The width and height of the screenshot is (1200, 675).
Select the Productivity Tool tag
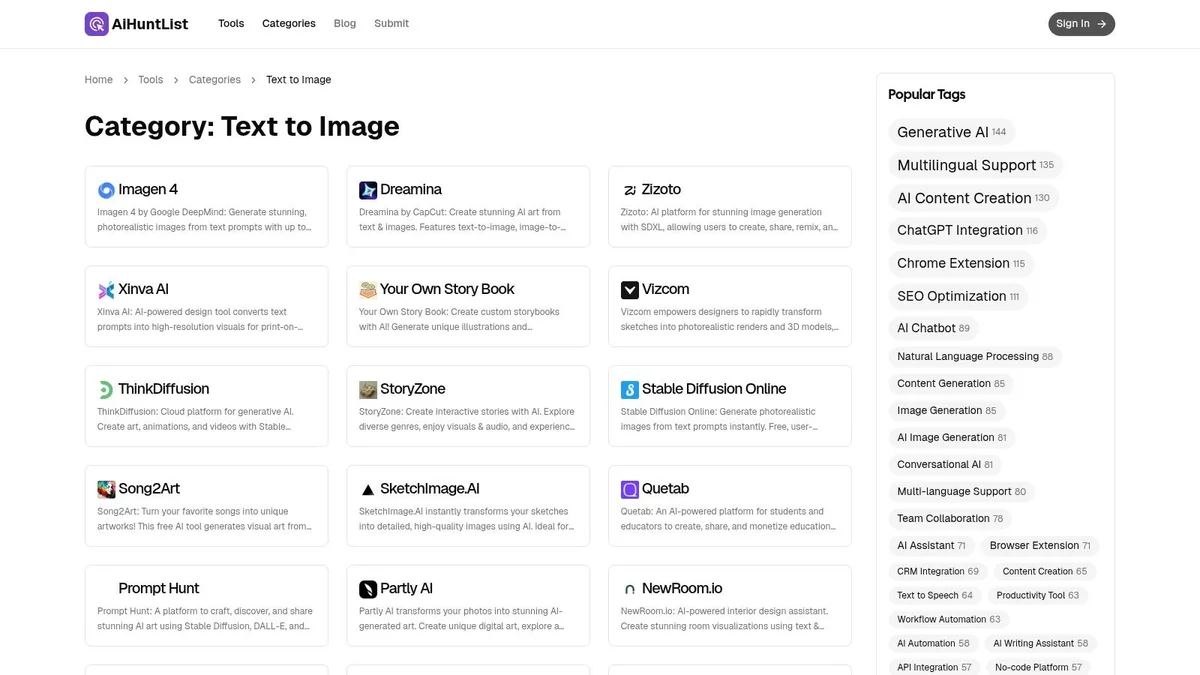[1038, 595]
